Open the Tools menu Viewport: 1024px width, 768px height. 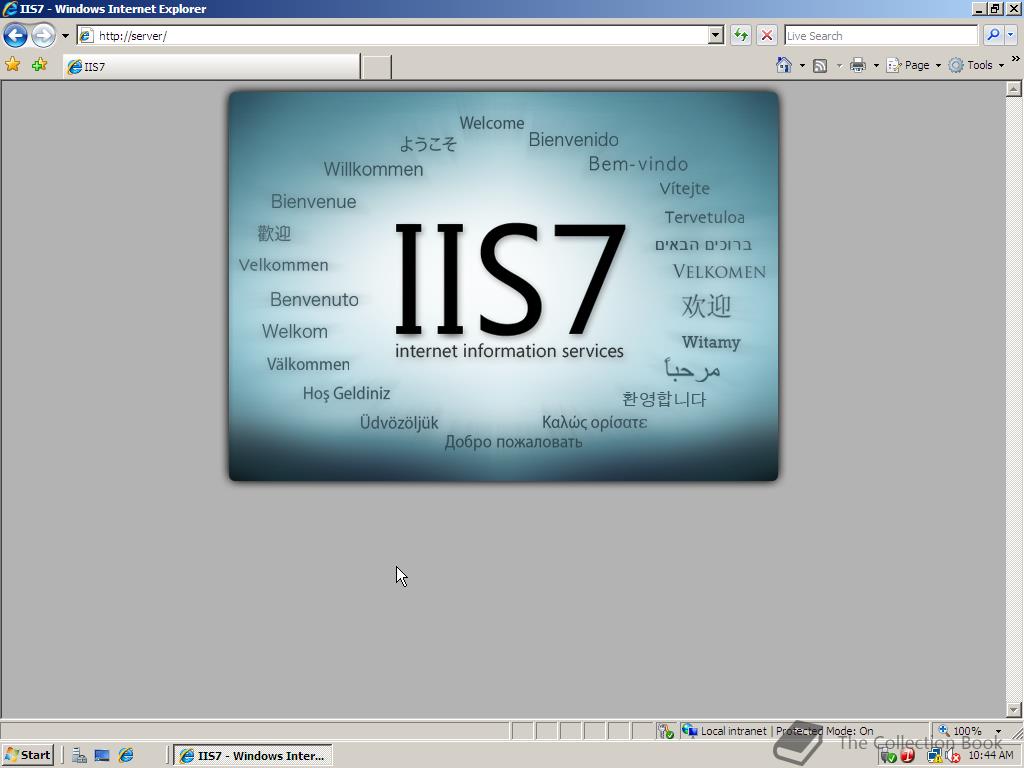pos(976,65)
